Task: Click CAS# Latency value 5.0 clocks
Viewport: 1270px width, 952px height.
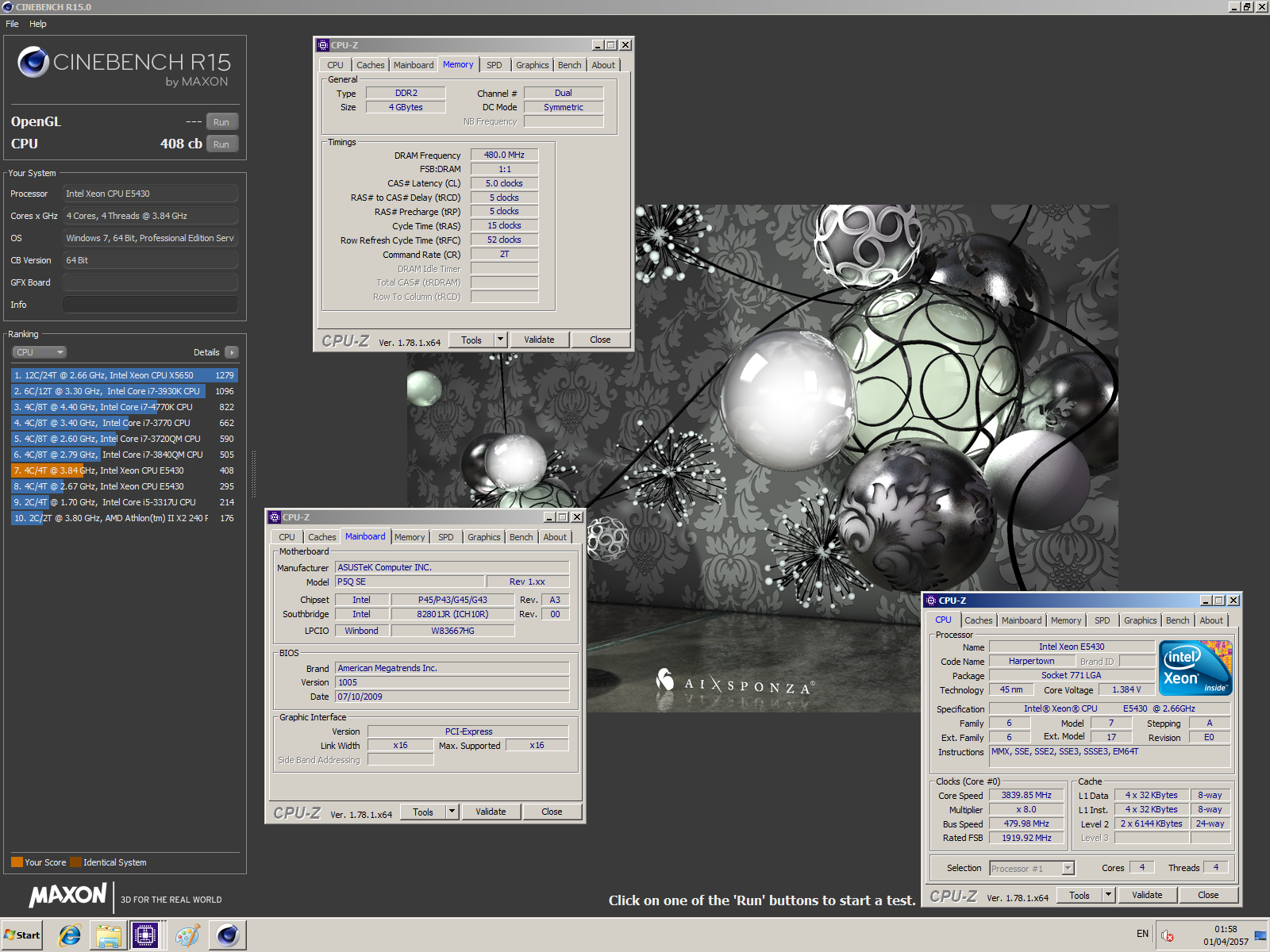Action: [x=504, y=183]
